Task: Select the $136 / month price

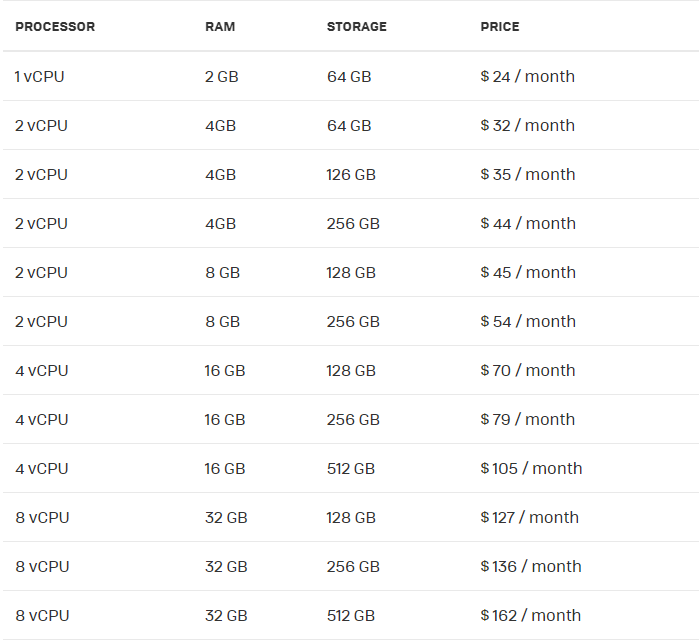Action: tap(531, 566)
